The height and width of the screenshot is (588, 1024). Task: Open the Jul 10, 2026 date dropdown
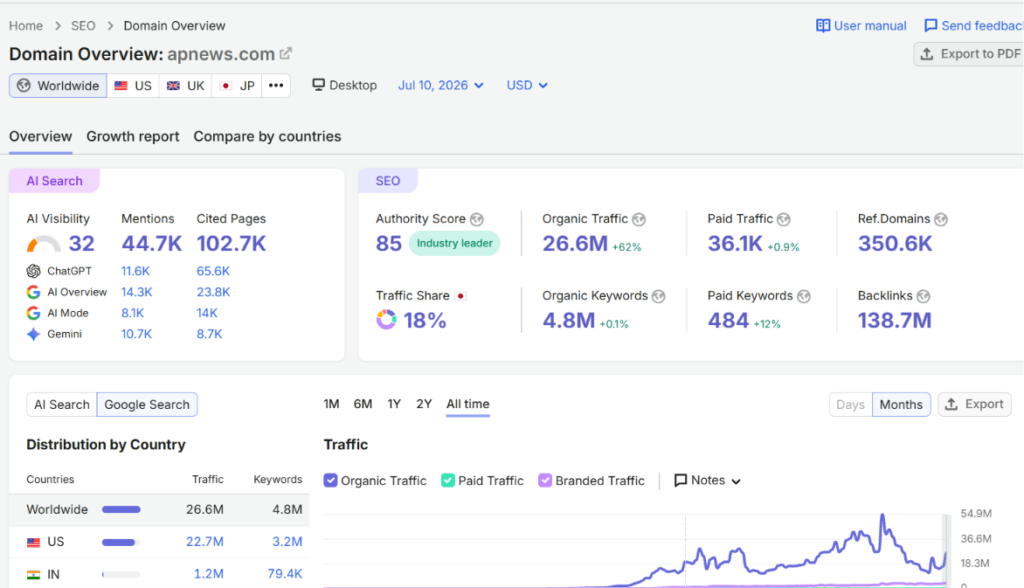(441, 86)
